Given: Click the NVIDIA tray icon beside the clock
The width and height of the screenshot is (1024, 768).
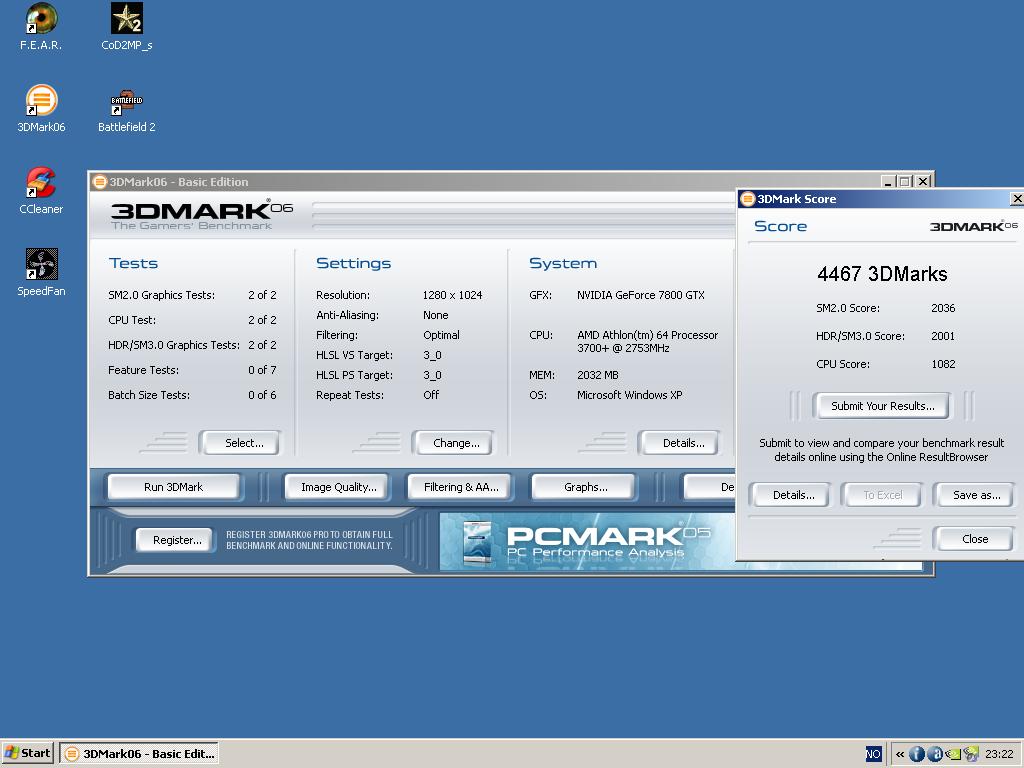Looking at the screenshot, I should (x=971, y=754).
